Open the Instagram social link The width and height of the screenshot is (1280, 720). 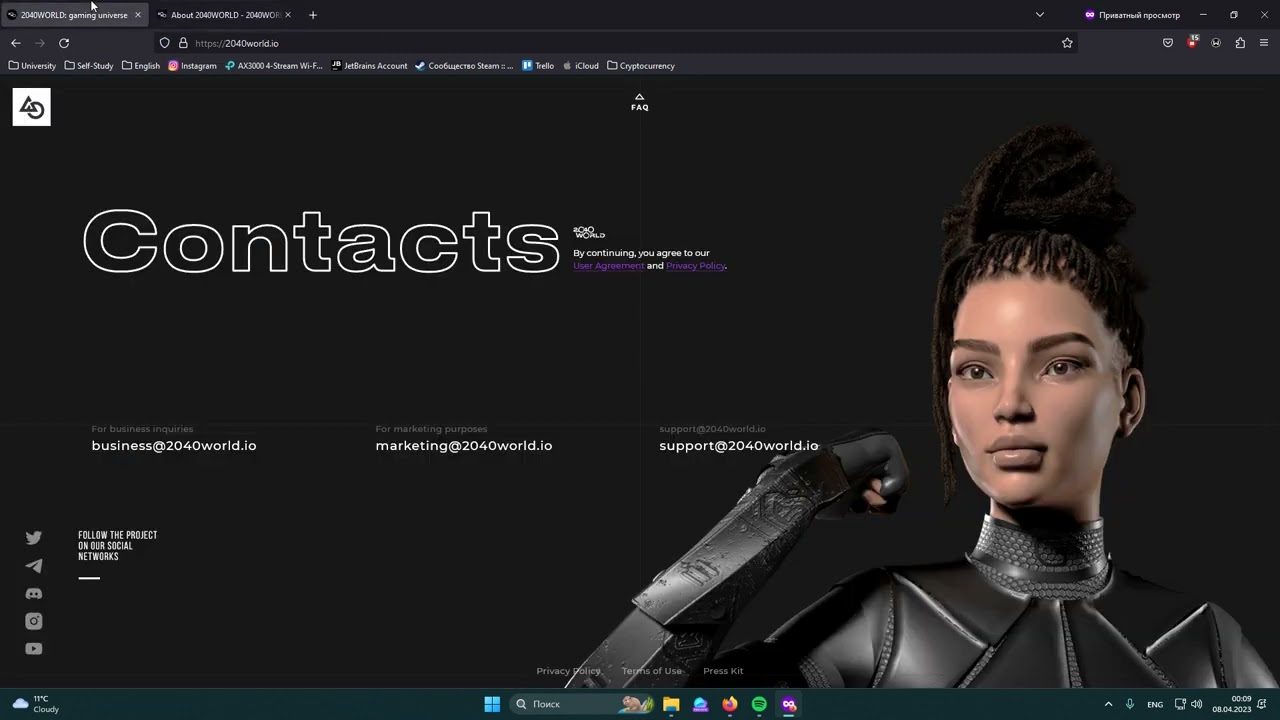click(34, 621)
